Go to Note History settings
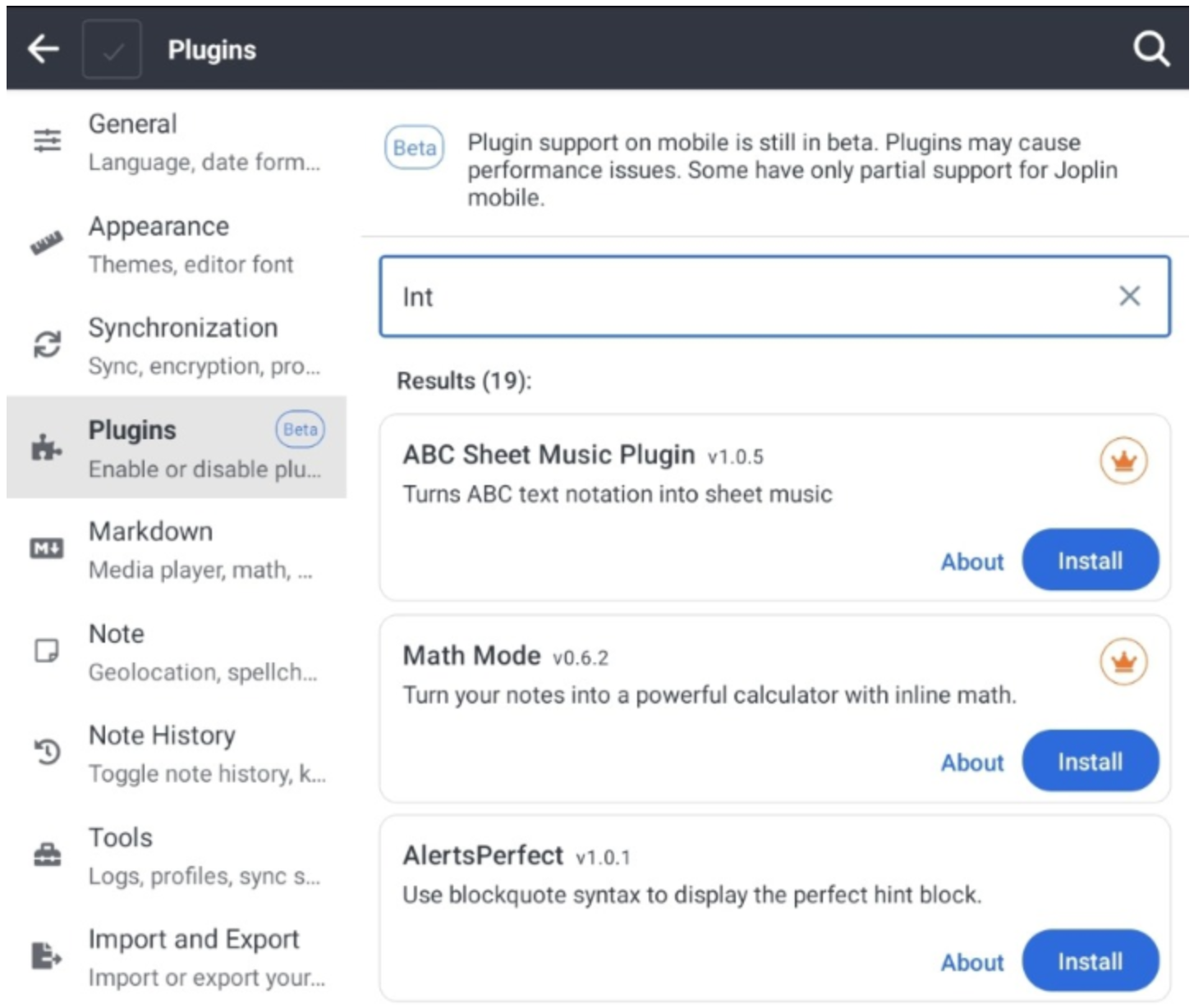1194x1008 pixels. 177,753
